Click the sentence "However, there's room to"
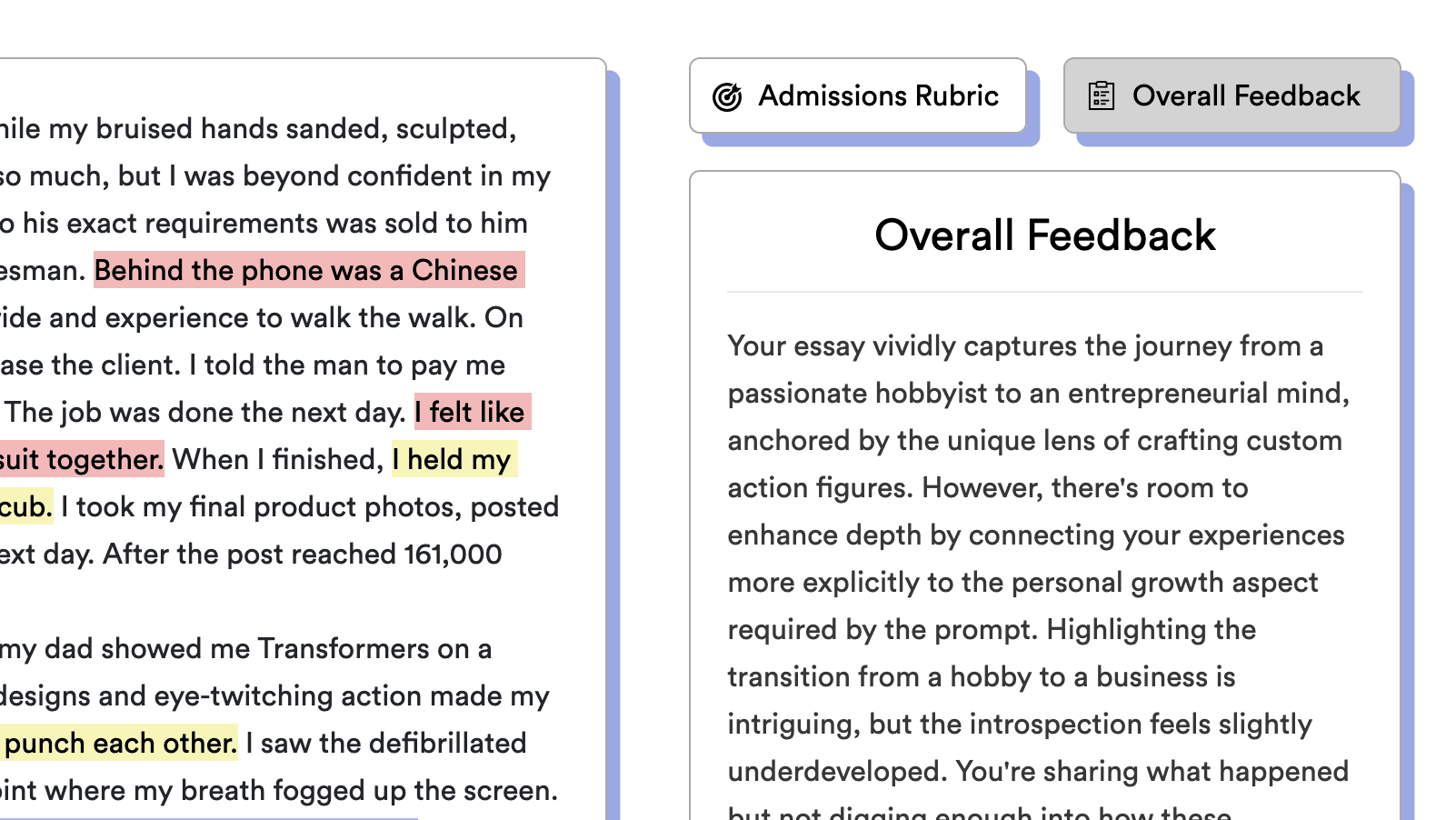Viewport: 1456px width, 820px height. click(x=1085, y=487)
